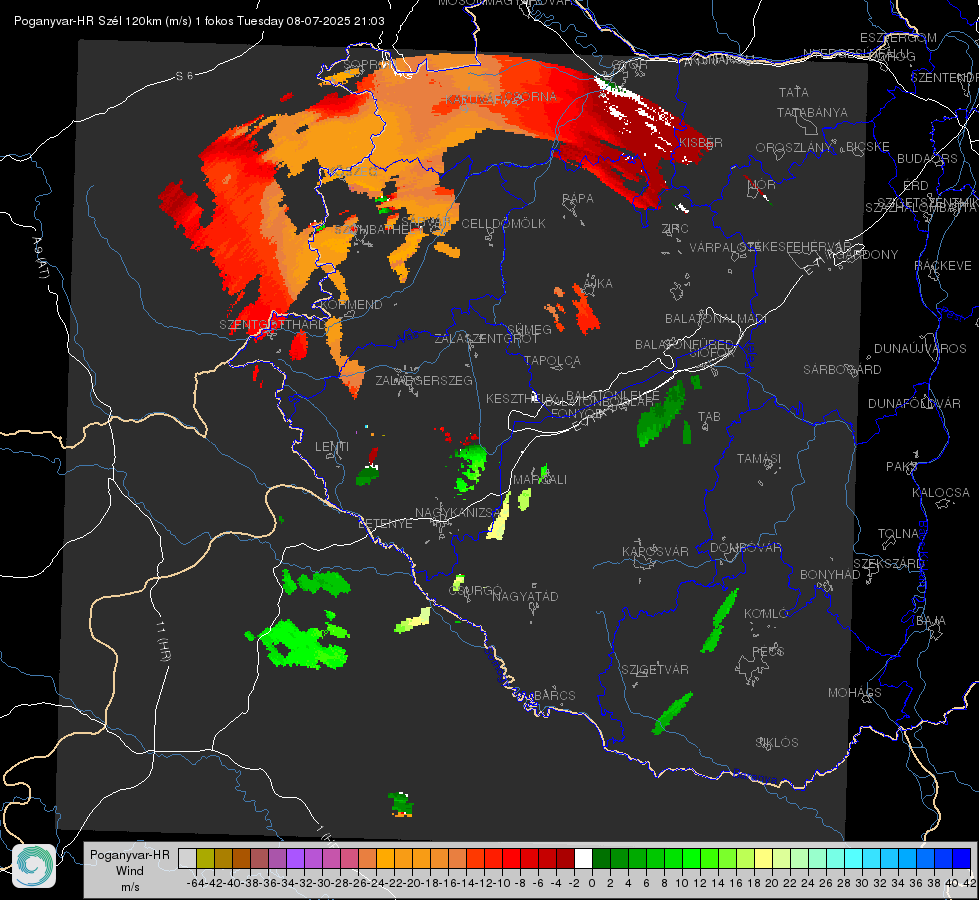The height and width of the screenshot is (900, 979).
Task: Click the LENTI label
Action: pos(332,447)
